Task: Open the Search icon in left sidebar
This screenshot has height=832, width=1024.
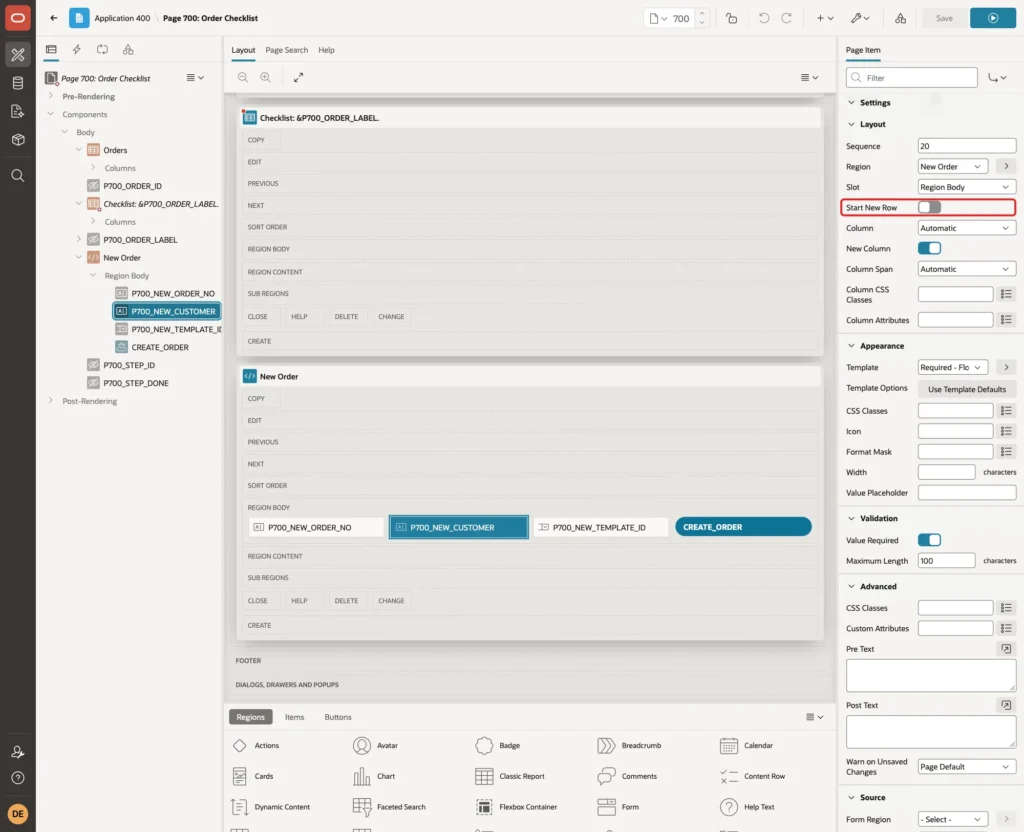Action: coord(18,176)
